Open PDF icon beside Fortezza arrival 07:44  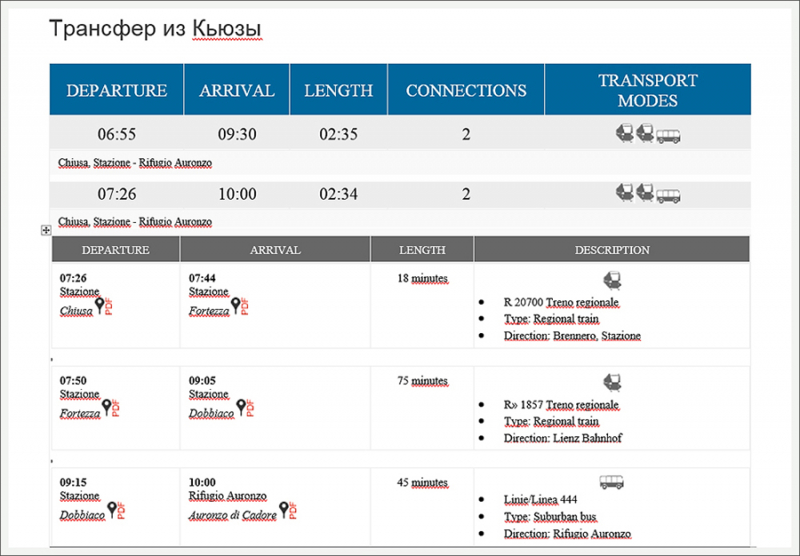point(244,307)
